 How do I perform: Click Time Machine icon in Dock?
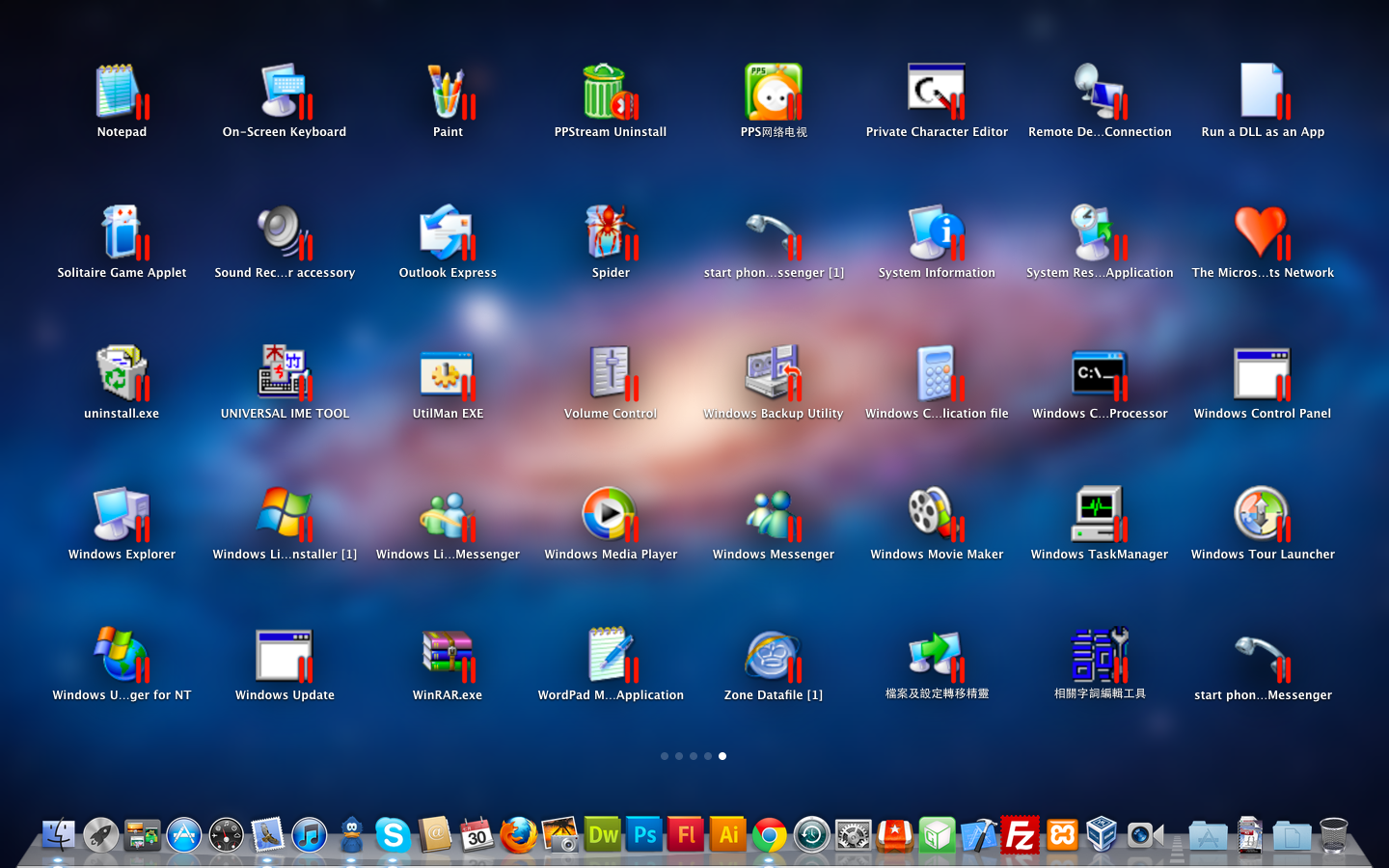tap(812, 835)
